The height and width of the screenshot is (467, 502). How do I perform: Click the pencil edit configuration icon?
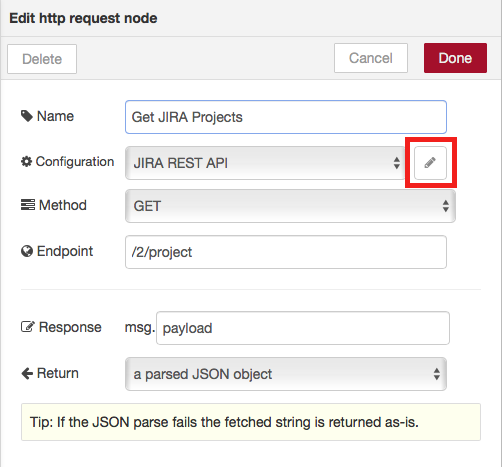tap(430, 163)
